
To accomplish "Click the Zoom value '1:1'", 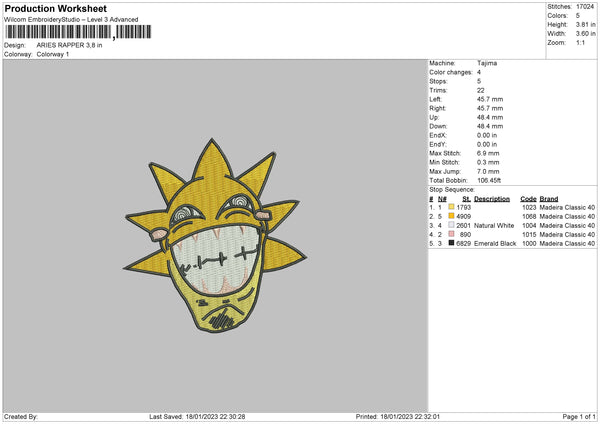I will [x=580, y=42].
